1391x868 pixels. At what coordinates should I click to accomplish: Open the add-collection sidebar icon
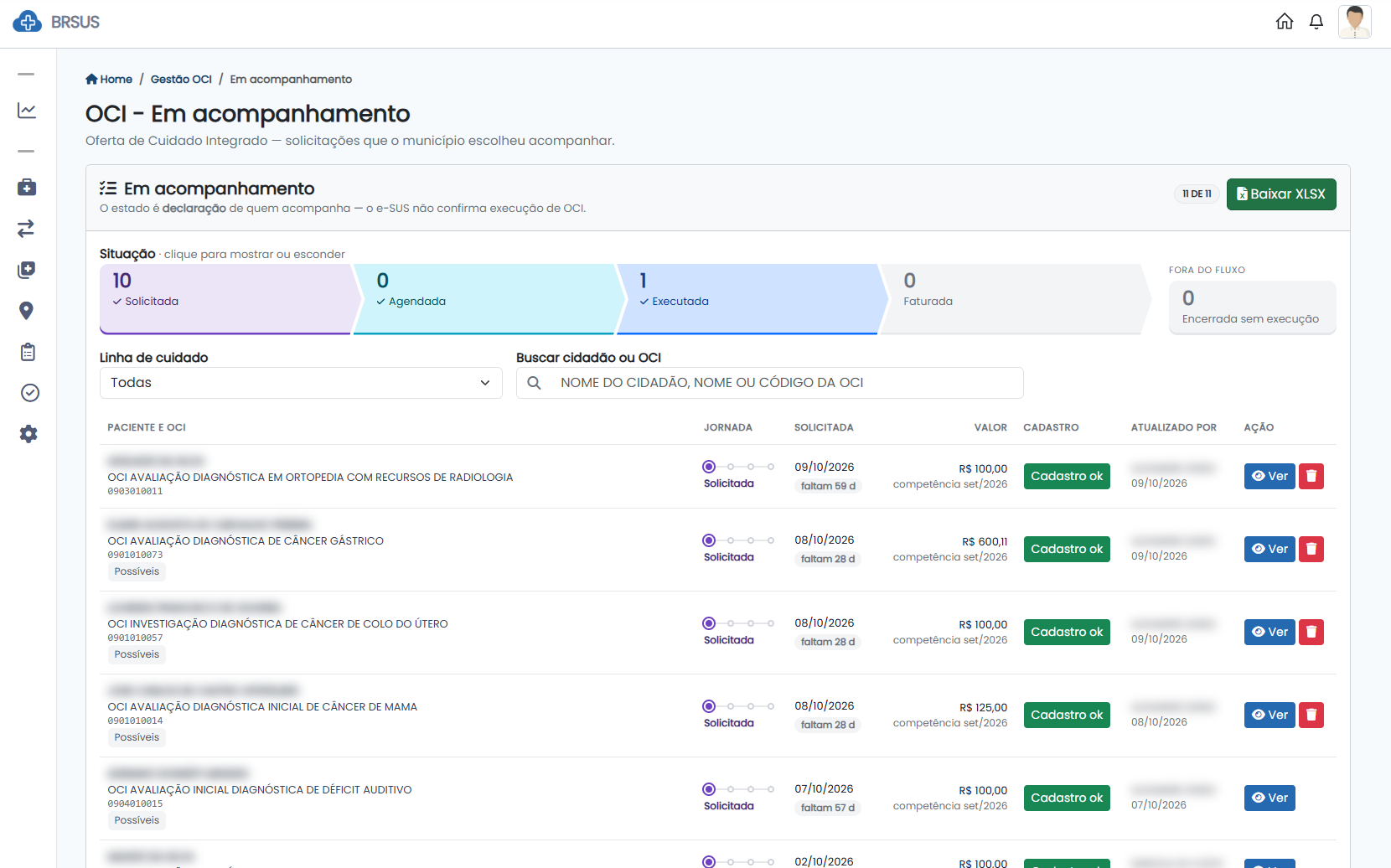[x=27, y=270]
